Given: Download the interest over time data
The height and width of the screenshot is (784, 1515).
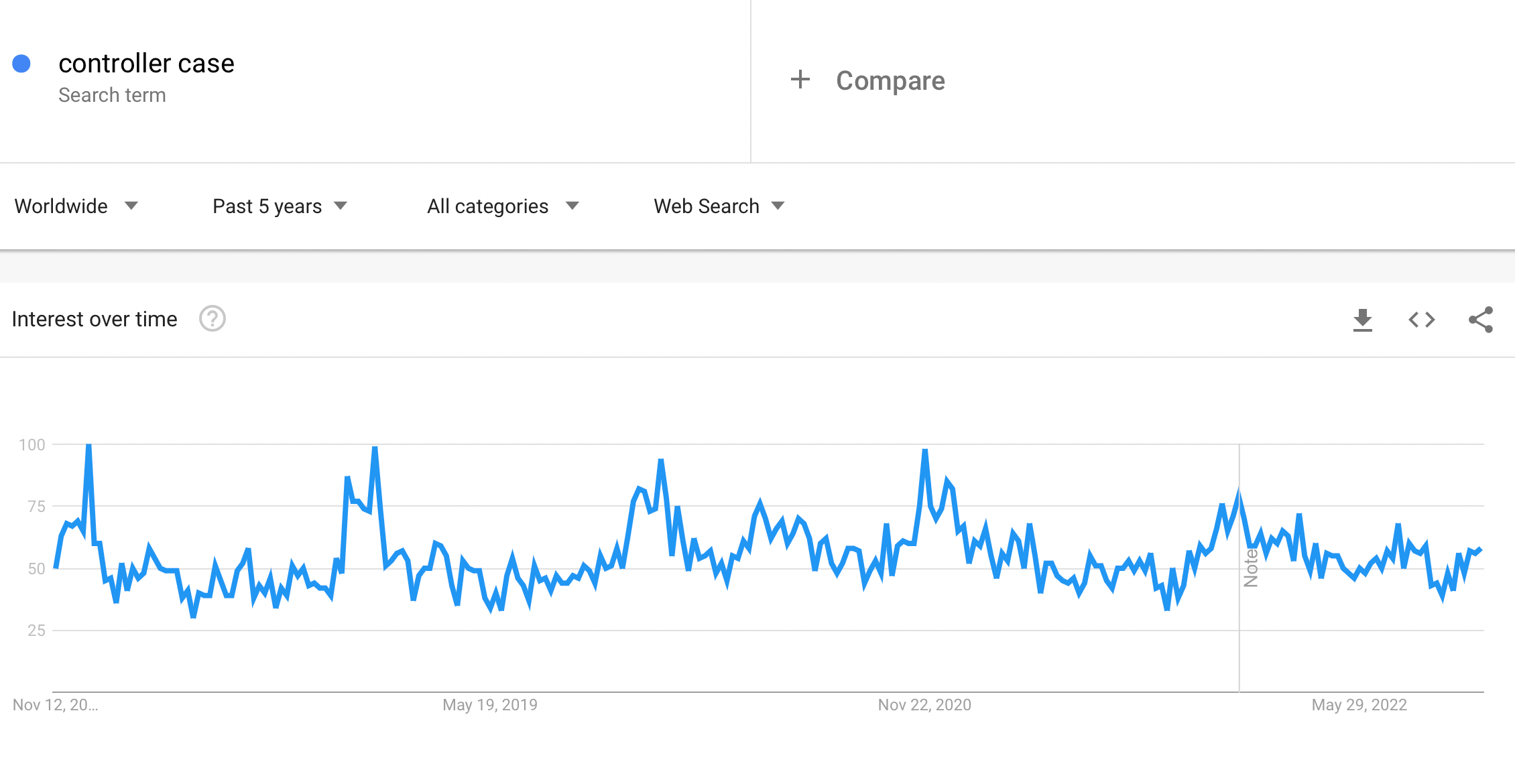Looking at the screenshot, I should (x=1362, y=320).
